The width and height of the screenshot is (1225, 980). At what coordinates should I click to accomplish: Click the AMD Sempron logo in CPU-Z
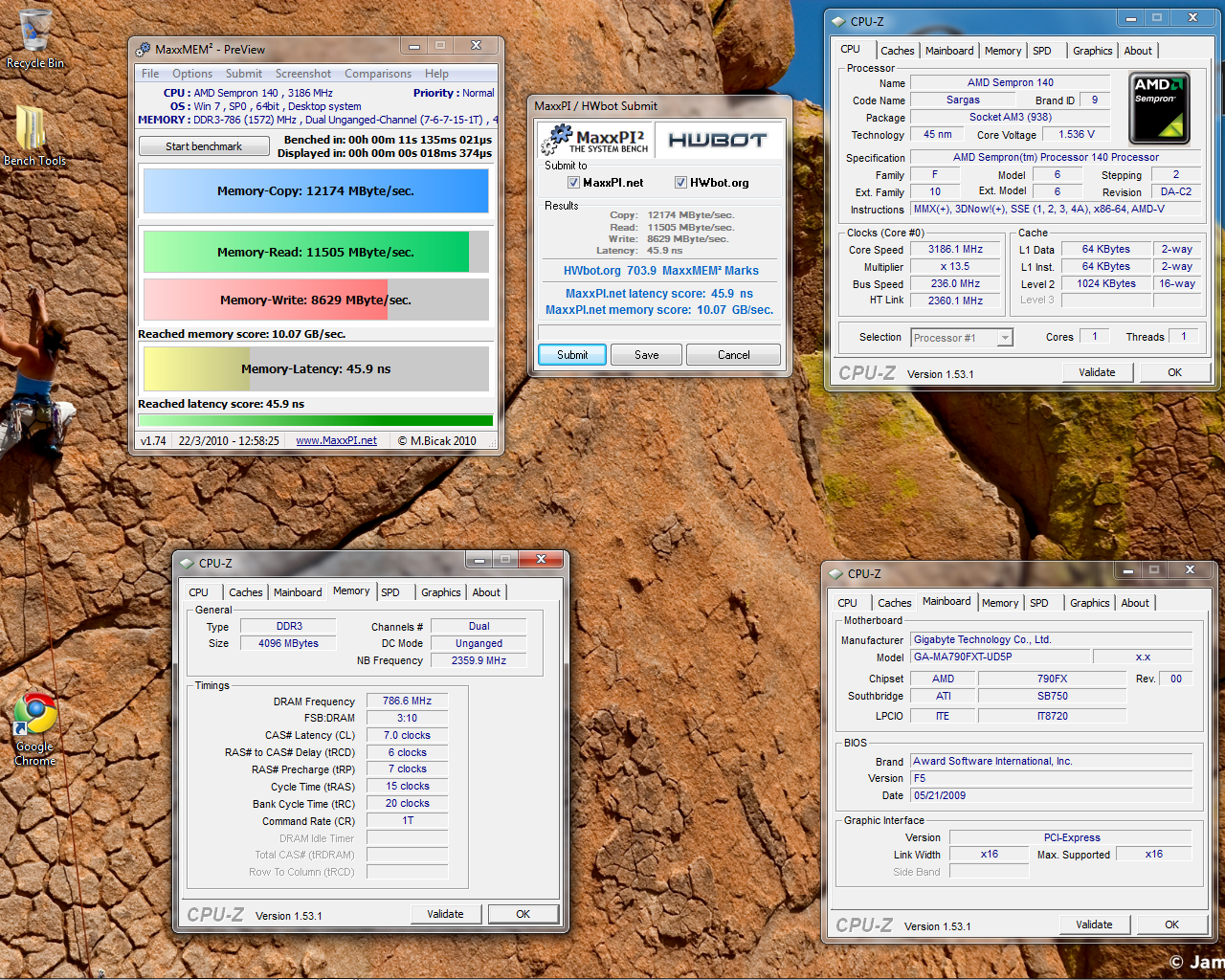coord(1159,108)
